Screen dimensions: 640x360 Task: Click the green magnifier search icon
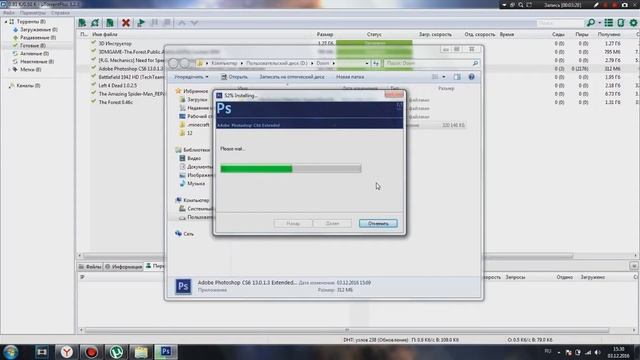tap(590, 23)
